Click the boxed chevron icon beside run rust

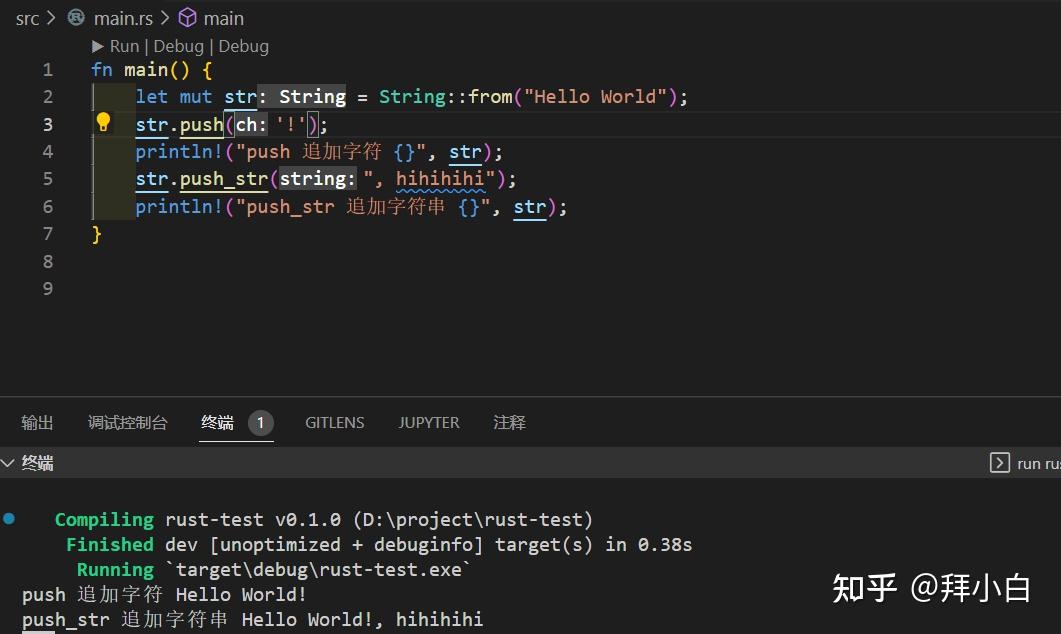tap(999, 463)
